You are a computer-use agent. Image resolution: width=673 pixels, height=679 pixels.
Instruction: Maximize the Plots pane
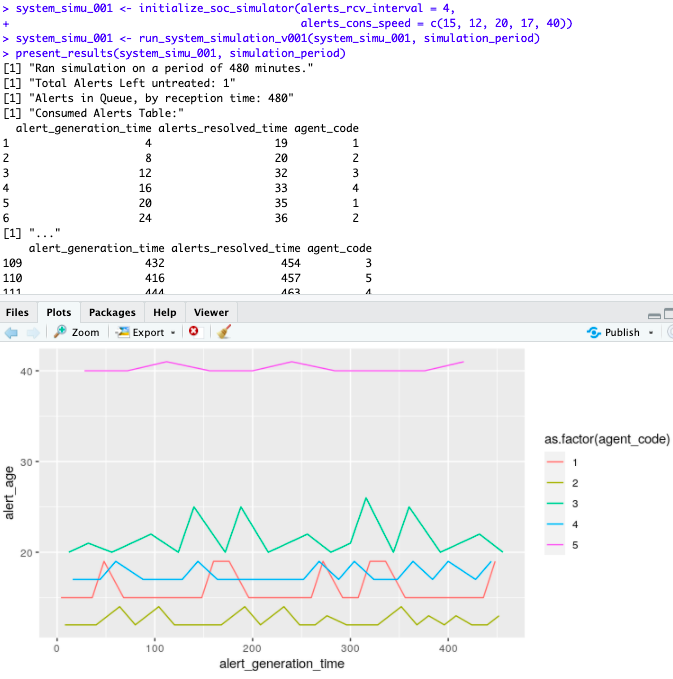point(670,312)
